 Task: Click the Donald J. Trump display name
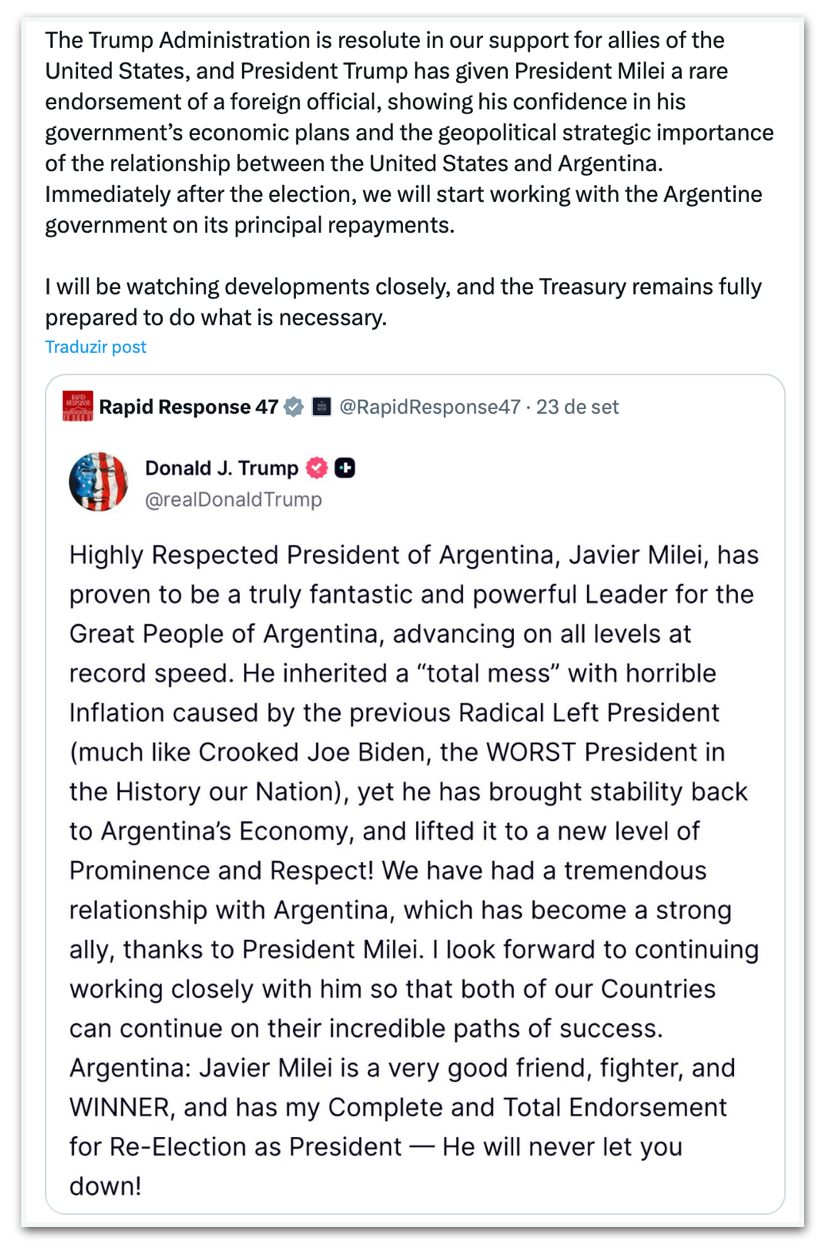pos(221,468)
